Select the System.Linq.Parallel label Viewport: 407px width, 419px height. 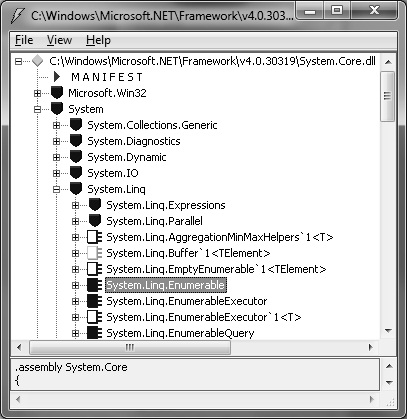[154, 221]
